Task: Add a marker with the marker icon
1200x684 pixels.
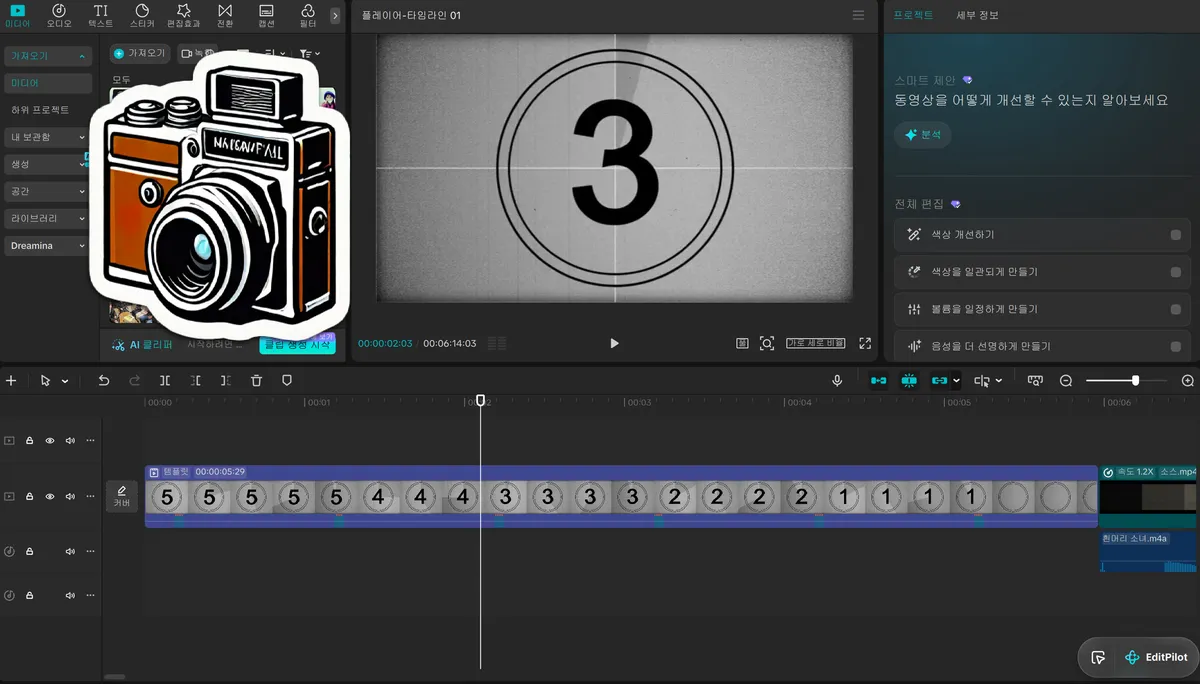Action: (x=287, y=381)
